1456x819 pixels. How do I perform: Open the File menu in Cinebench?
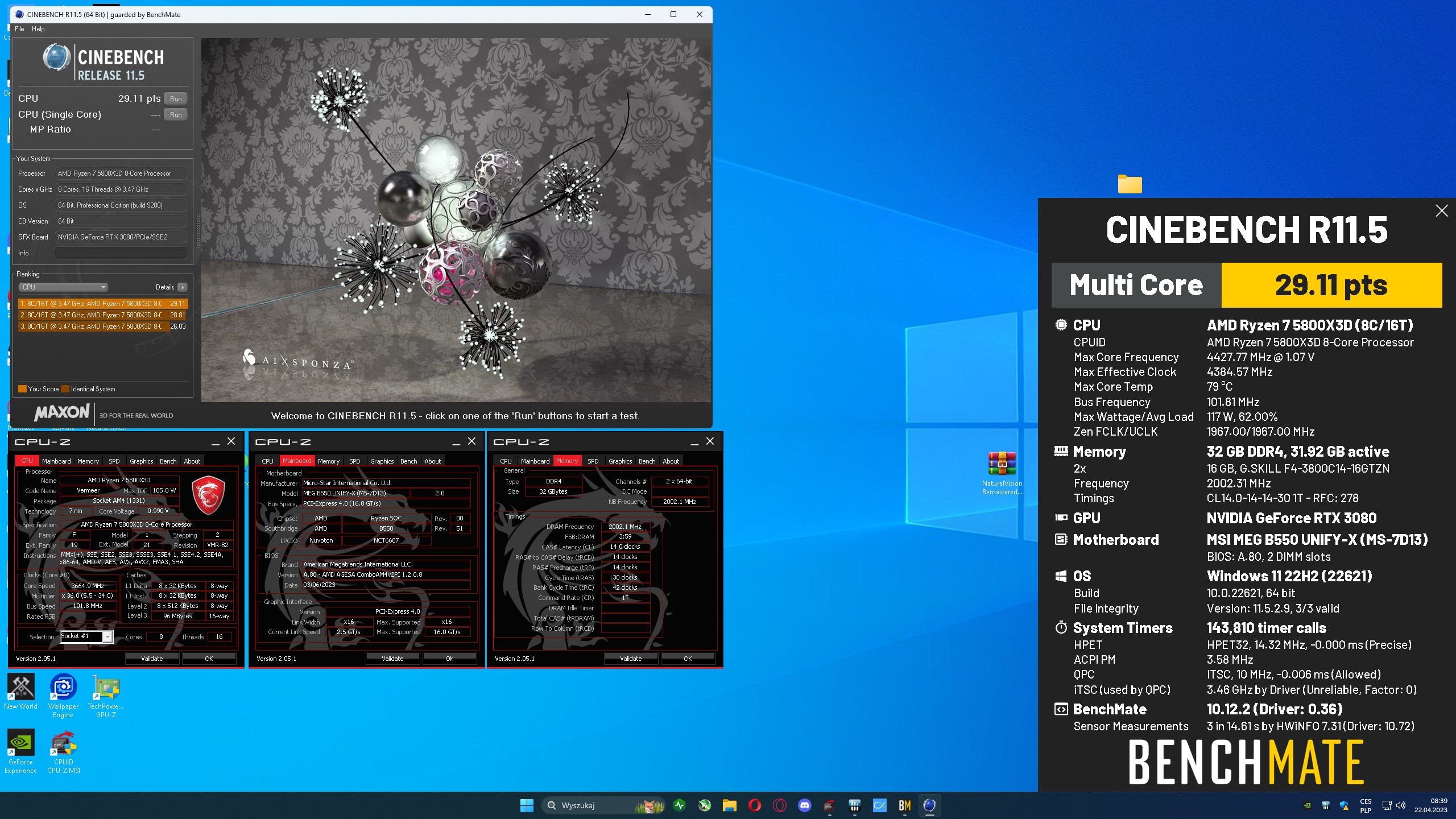click(x=19, y=29)
